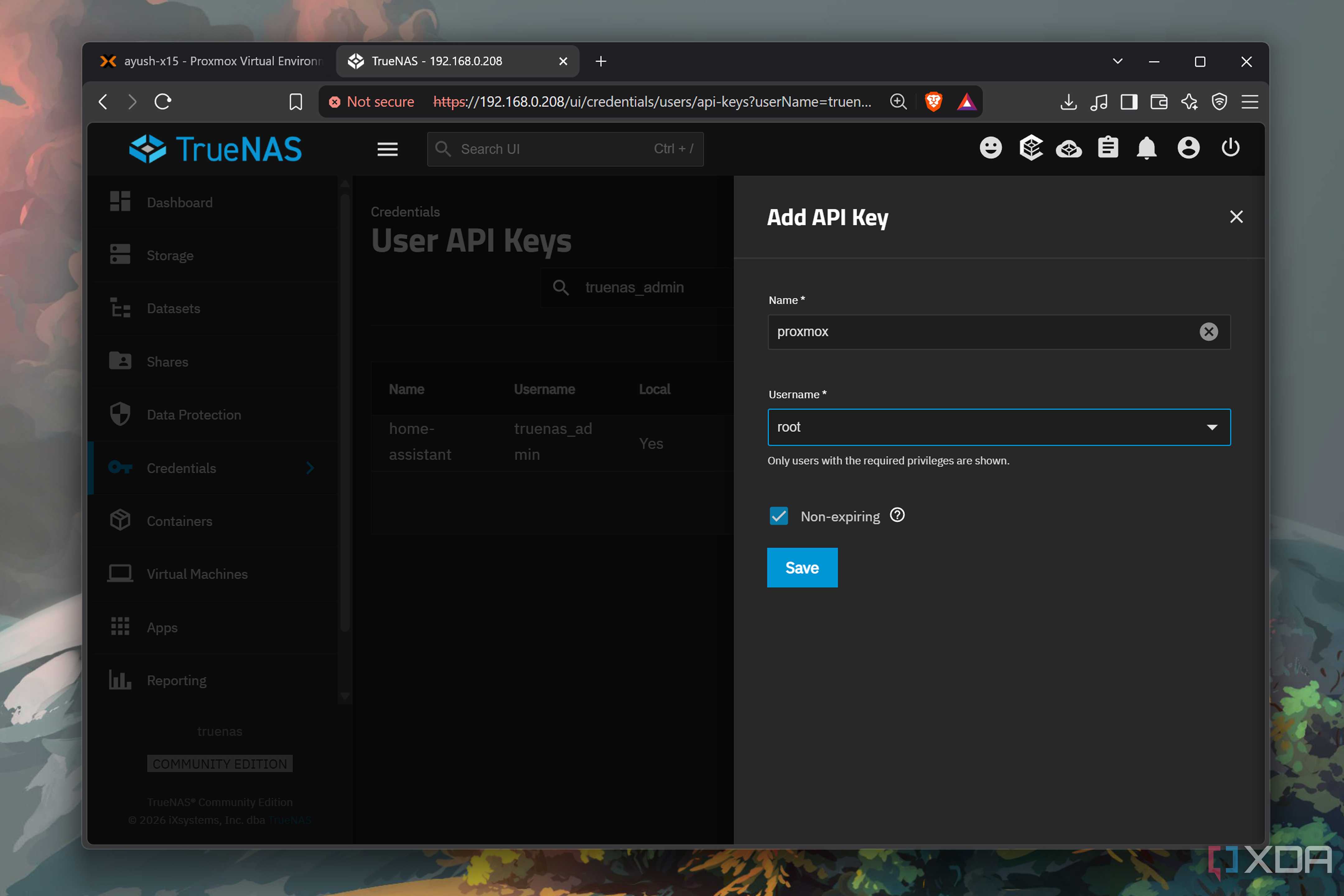Open Brave VPN shield icon
This screenshot has width=1344, height=896.
[1219, 102]
